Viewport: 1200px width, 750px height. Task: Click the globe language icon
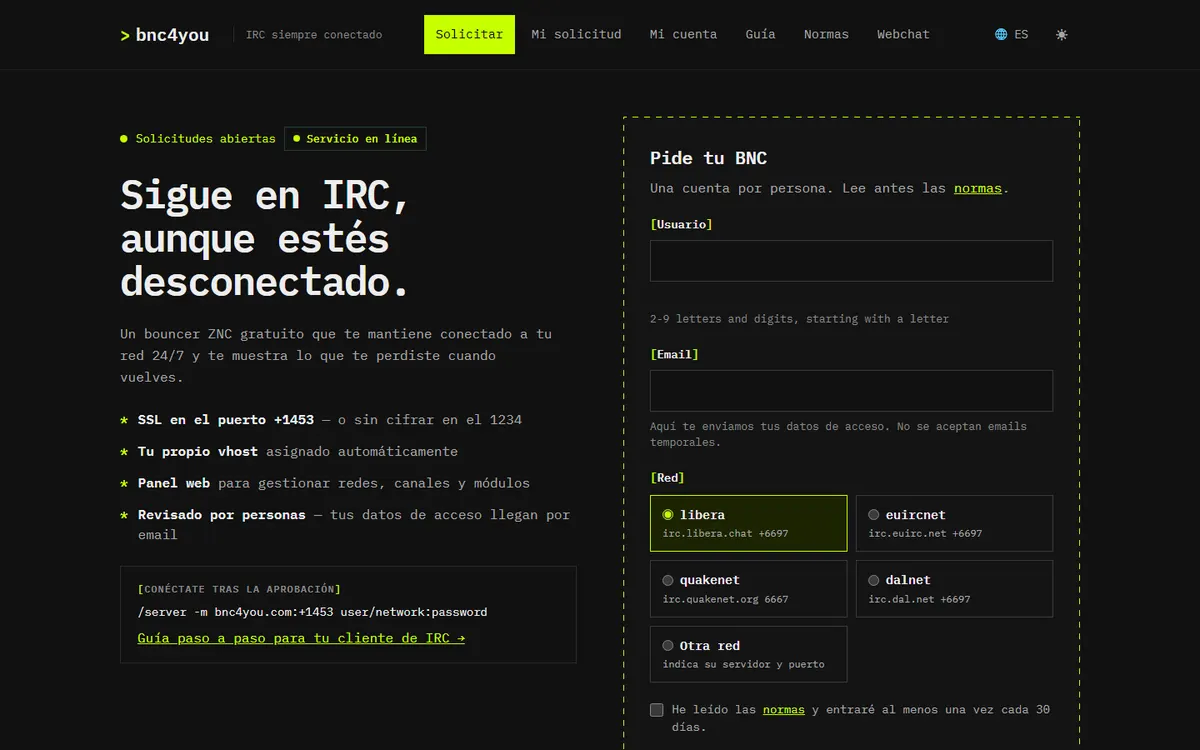point(1001,34)
